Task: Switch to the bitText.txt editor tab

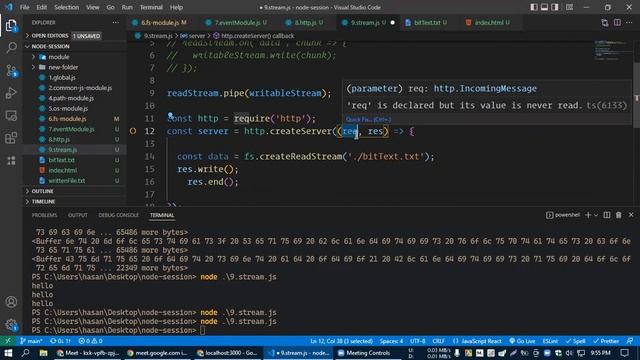Action: point(427,22)
